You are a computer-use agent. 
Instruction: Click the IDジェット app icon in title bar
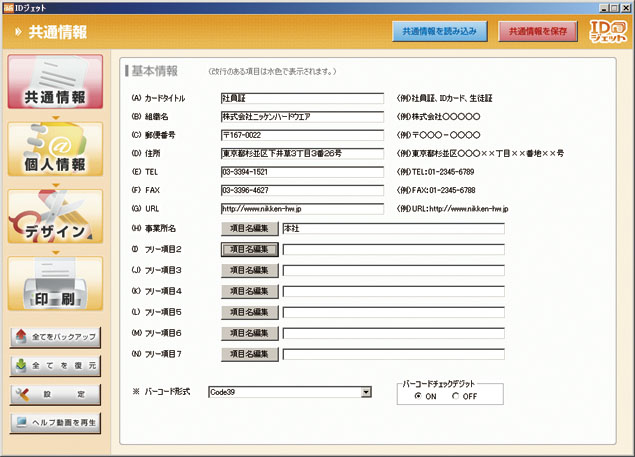[x=9, y=8]
